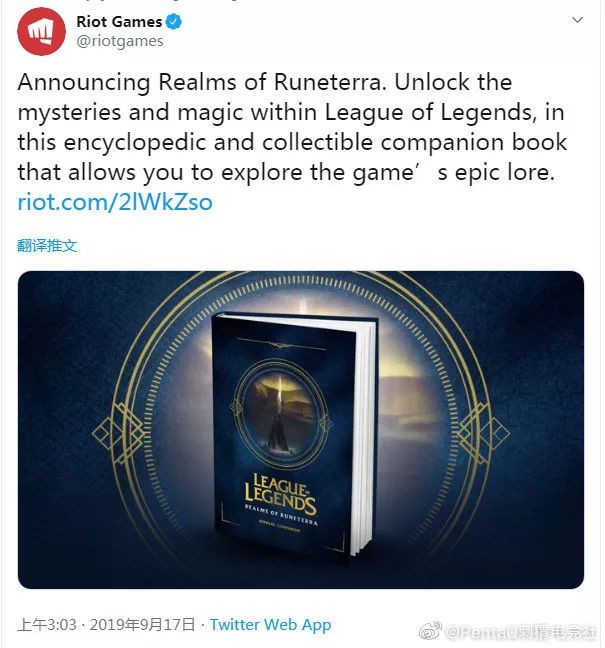Screen dimensions: 605x648
Task: Click the Weibo eye logo watermark
Action: 430,631
